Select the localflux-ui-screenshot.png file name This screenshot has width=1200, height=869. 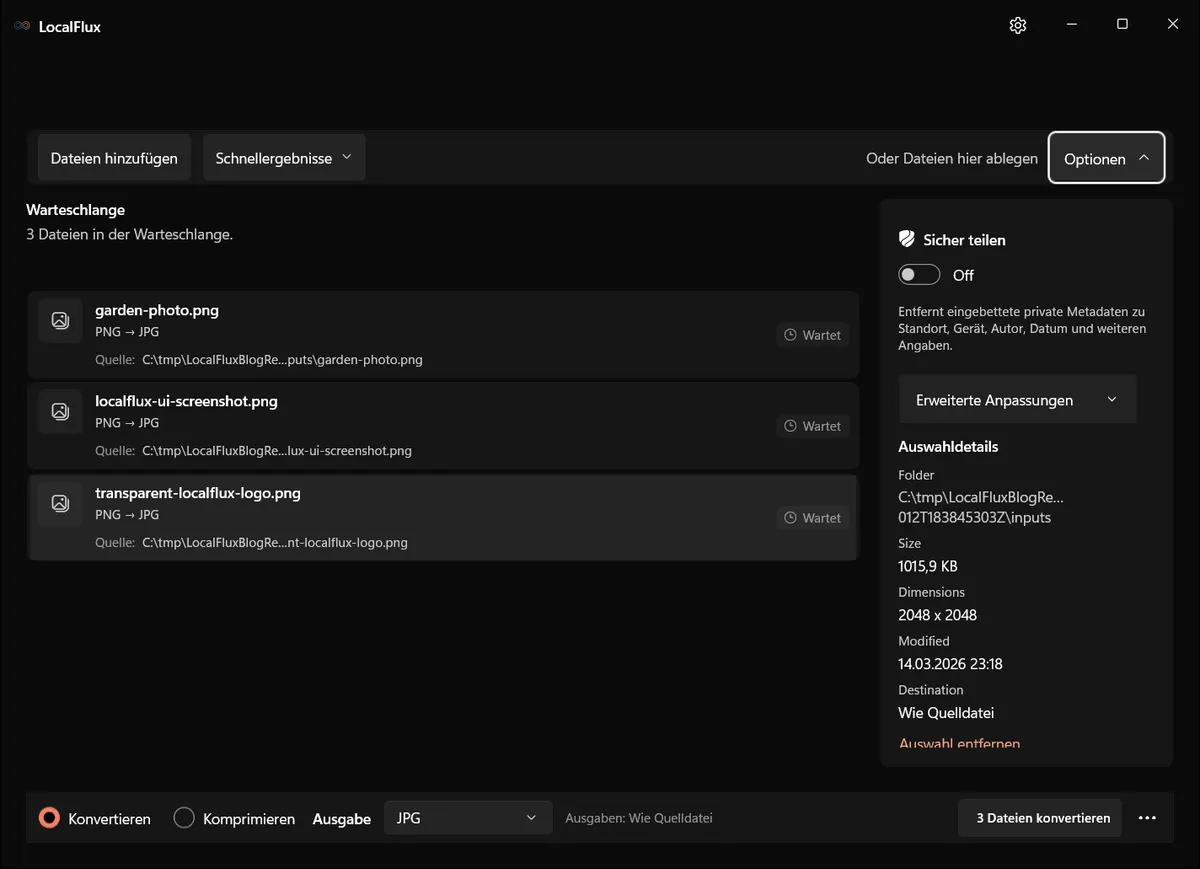[x=186, y=401]
